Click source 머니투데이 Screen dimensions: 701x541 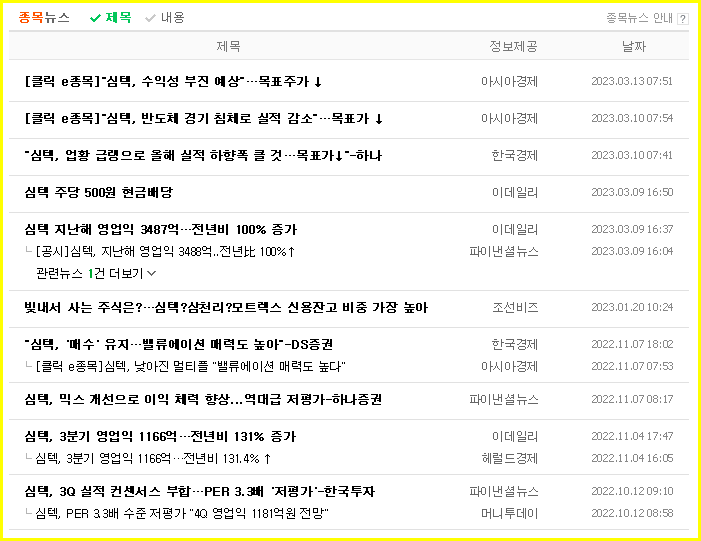pos(510,514)
